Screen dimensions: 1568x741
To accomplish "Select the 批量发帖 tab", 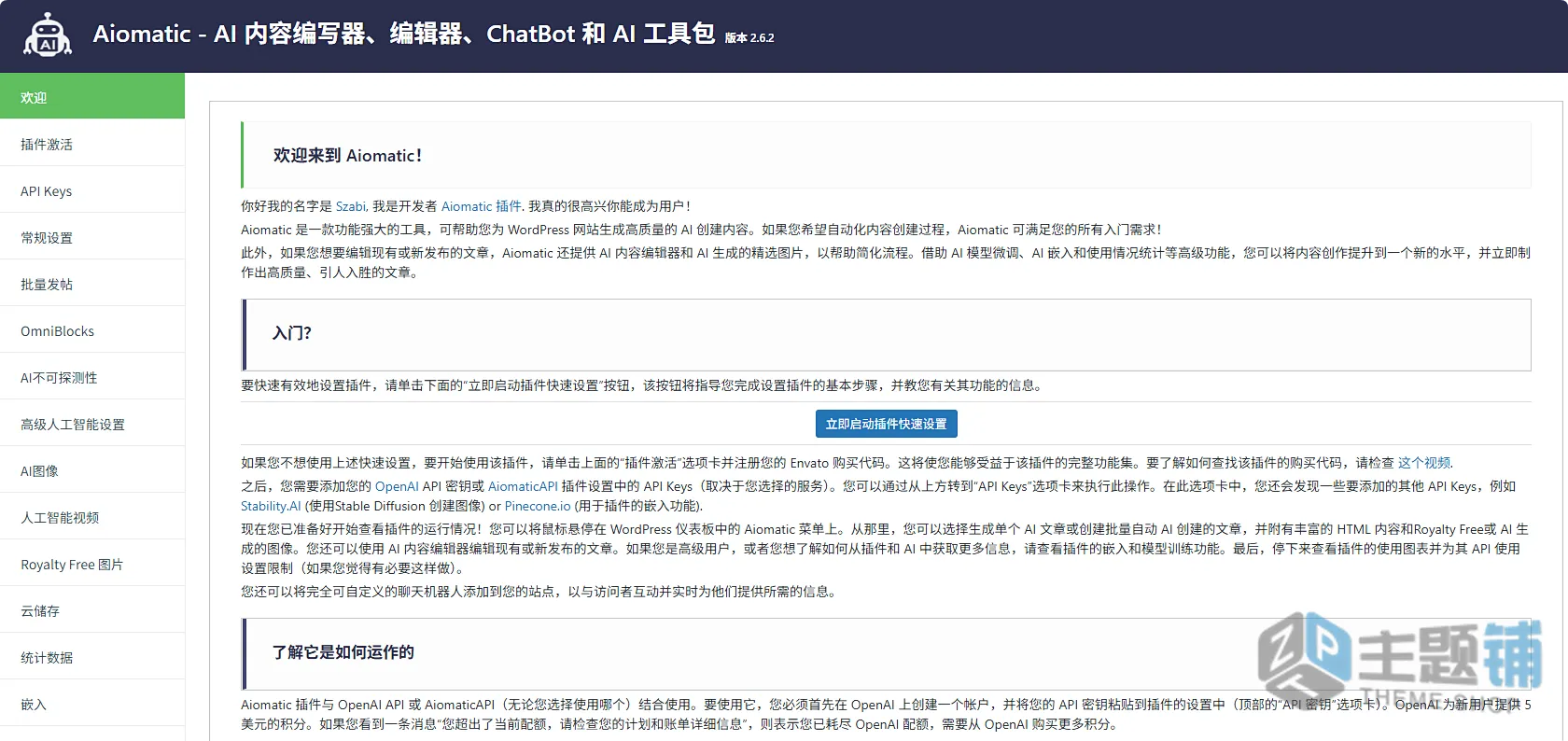I will pos(92,284).
